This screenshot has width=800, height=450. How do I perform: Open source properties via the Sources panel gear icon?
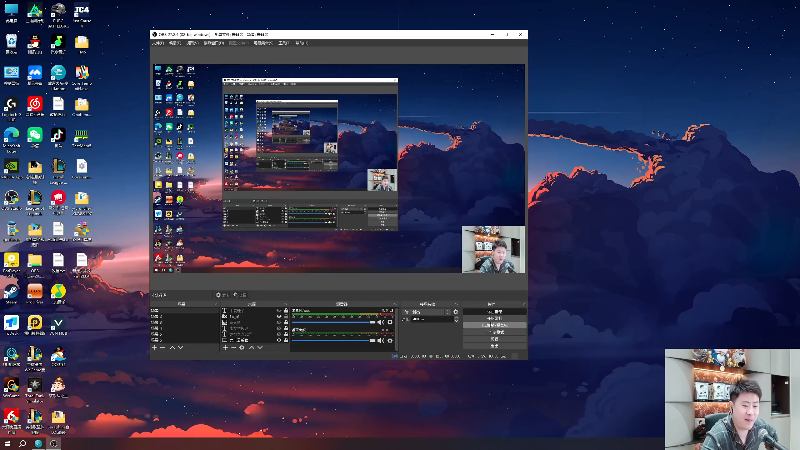[x=242, y=347]
